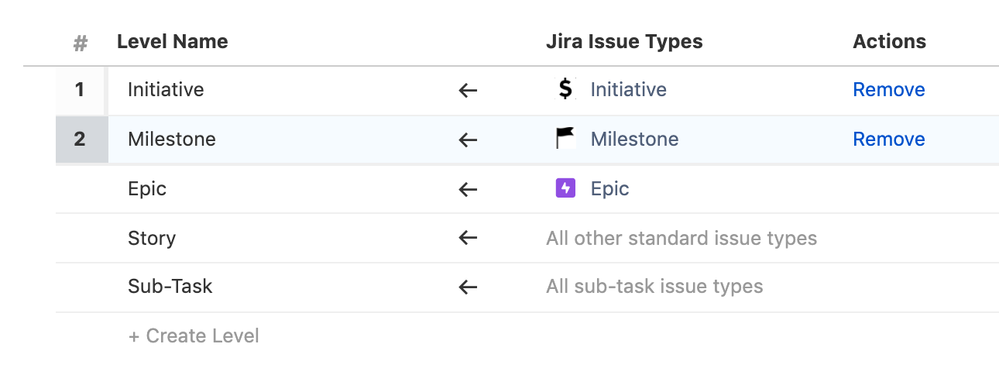Click the black flag Milestone icon

(x=565, y=138)
